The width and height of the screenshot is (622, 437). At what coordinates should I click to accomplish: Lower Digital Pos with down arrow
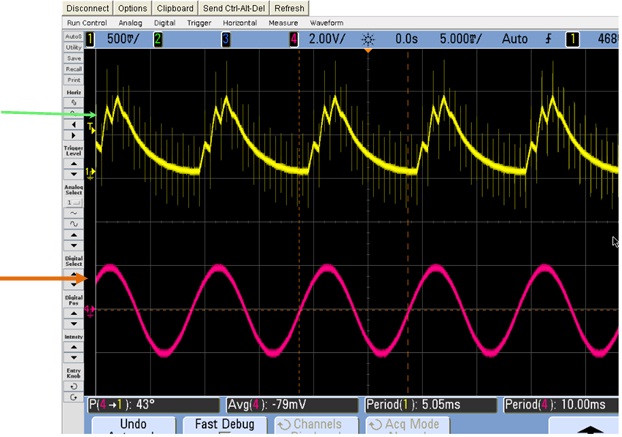click(73, 324)
